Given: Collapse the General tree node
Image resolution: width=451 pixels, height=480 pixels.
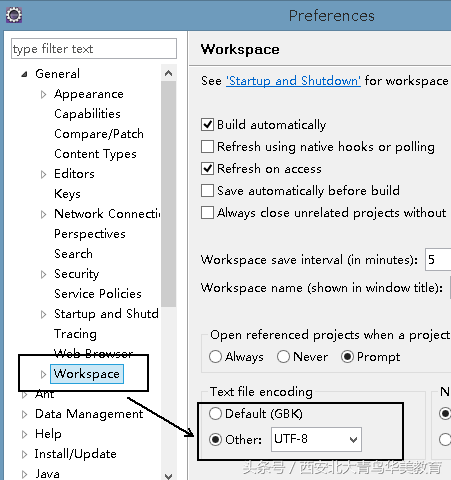Looking at the screenshot, I should coord(24,74).
